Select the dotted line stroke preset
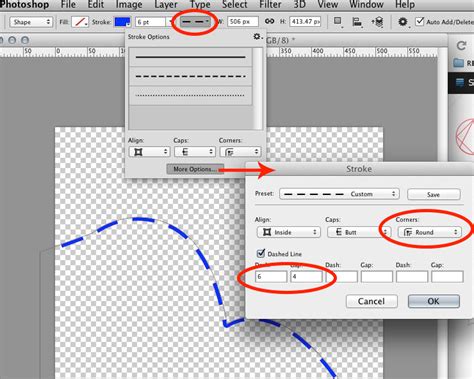This screenshot has width=474, height=379. pyautogui.click(x=190, y=96)
